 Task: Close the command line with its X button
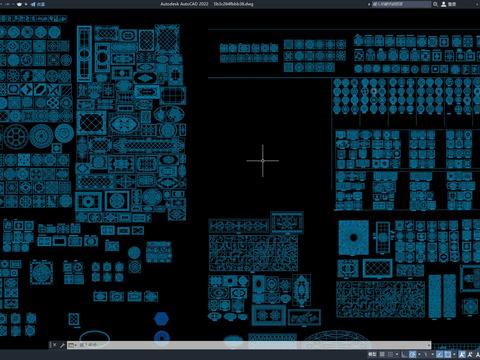[x=55, y=345]
